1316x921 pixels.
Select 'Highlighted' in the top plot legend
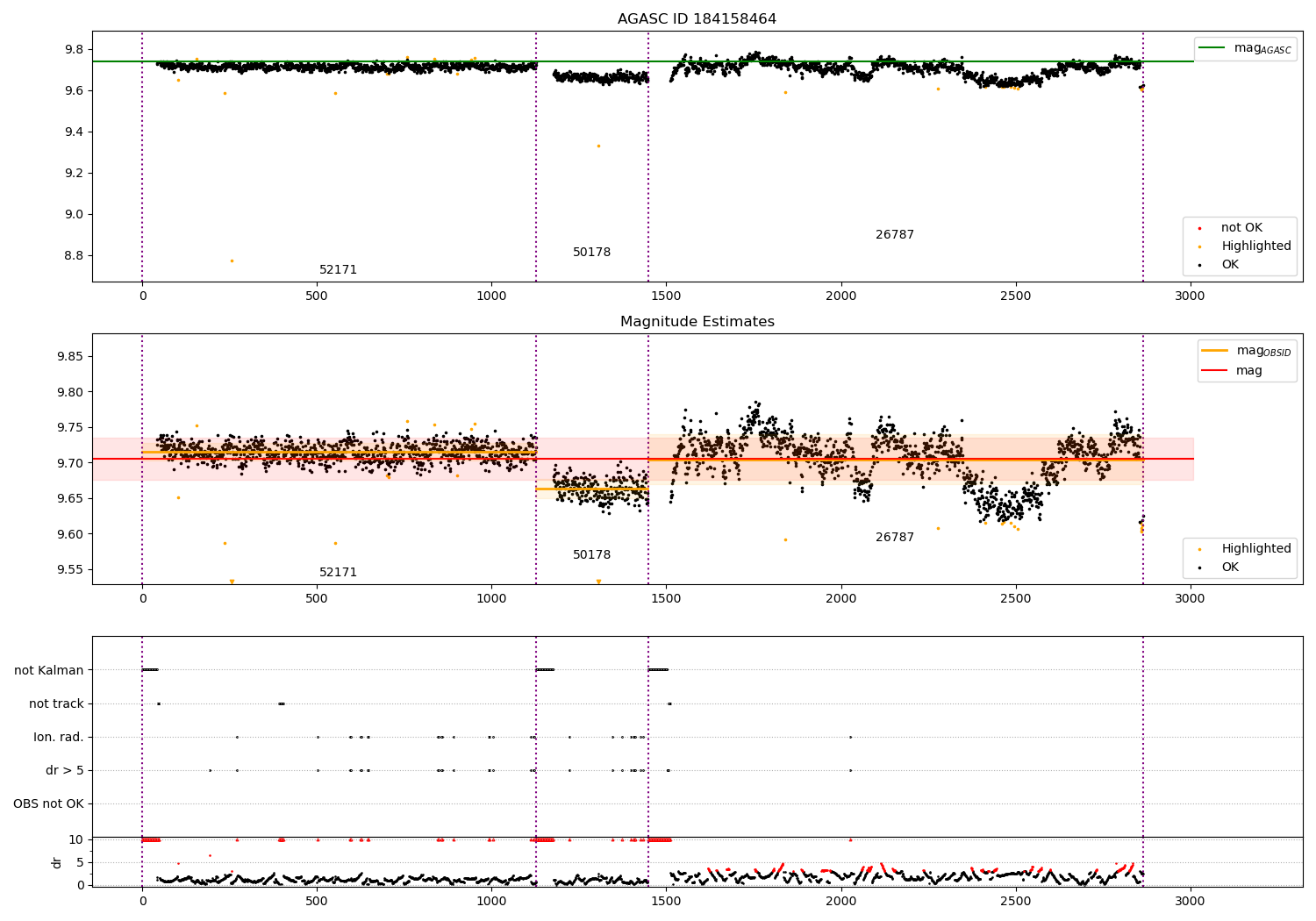pos(1256,246)
